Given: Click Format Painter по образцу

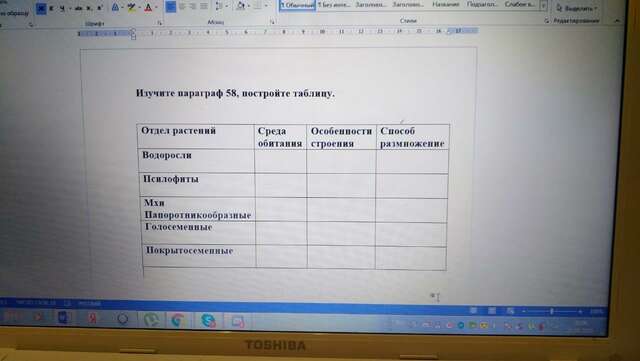Looking at the screenshot, I should 15,13.
